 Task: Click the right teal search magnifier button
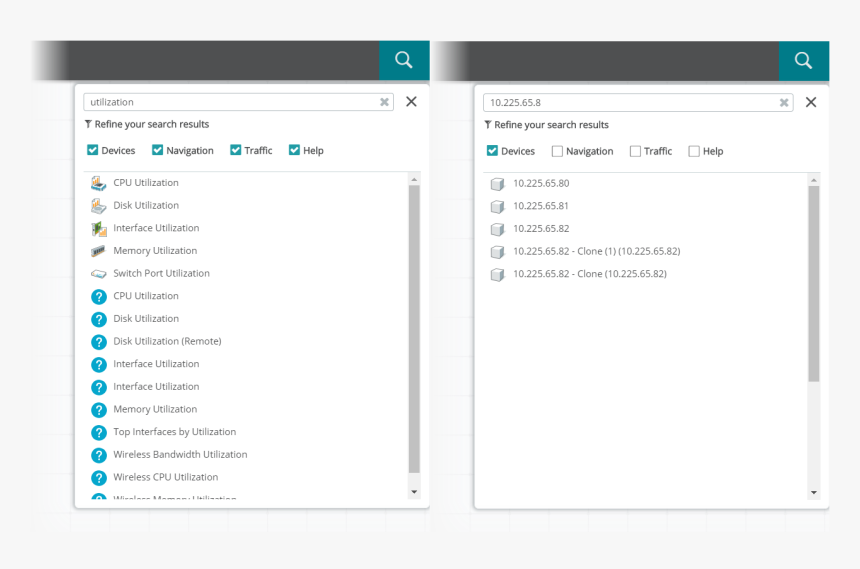(804, 60)
